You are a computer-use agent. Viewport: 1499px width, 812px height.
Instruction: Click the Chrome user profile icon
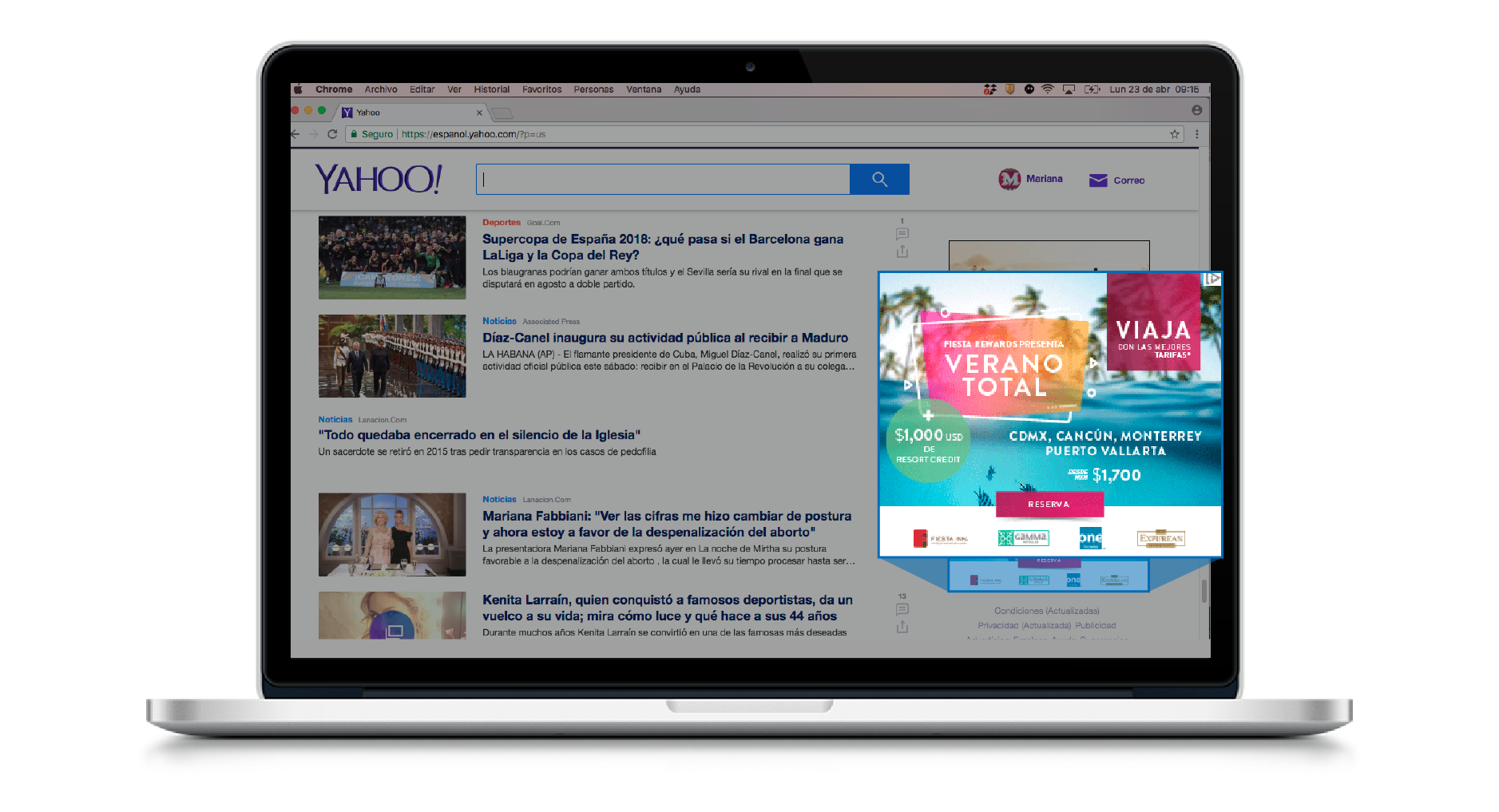(1196, 110)
